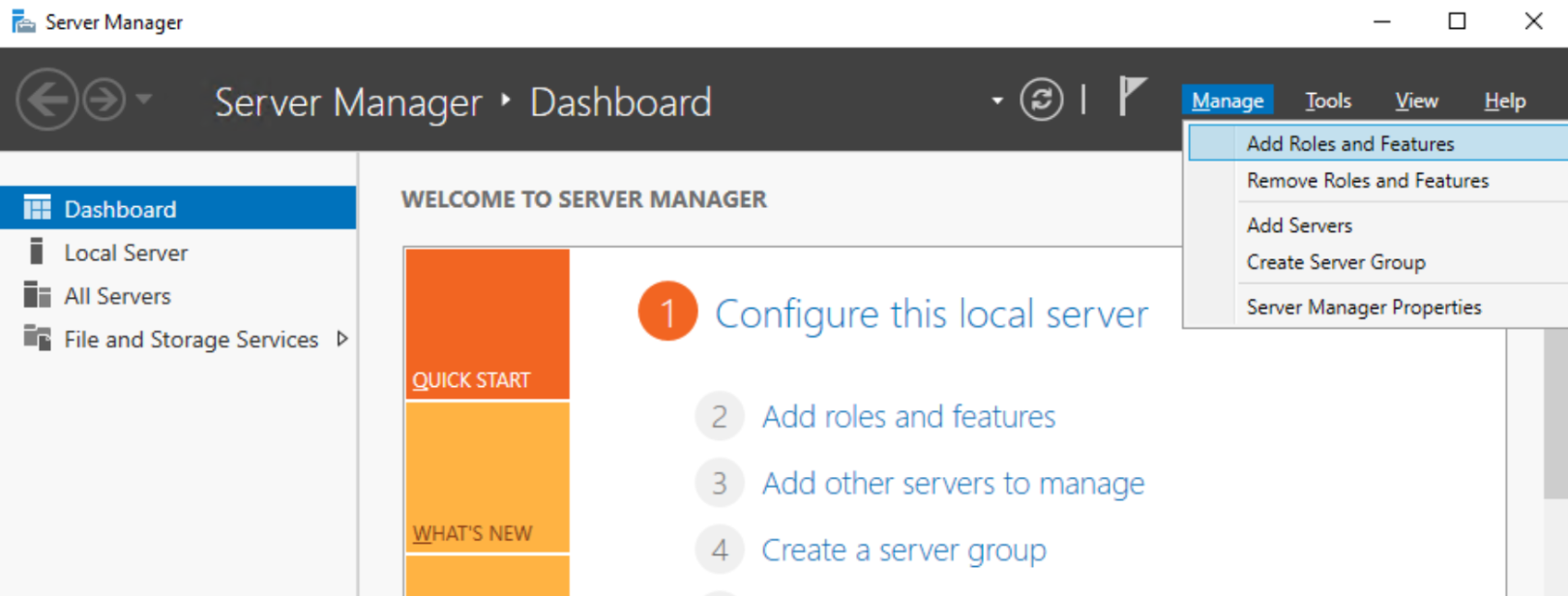
Task: Open the navigation history dropdown arrow
Action: click(144, 99)
